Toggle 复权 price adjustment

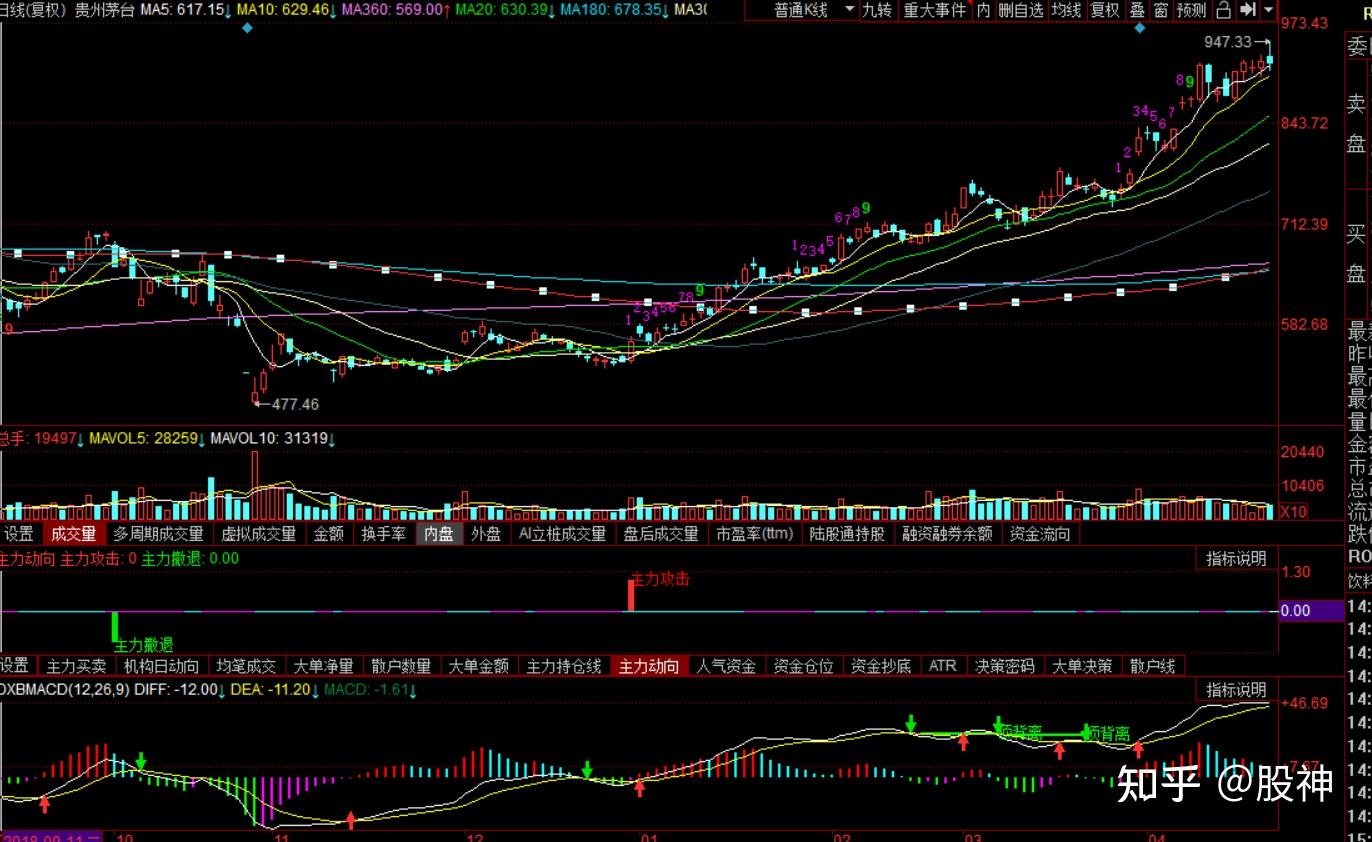pos(1105,10)
